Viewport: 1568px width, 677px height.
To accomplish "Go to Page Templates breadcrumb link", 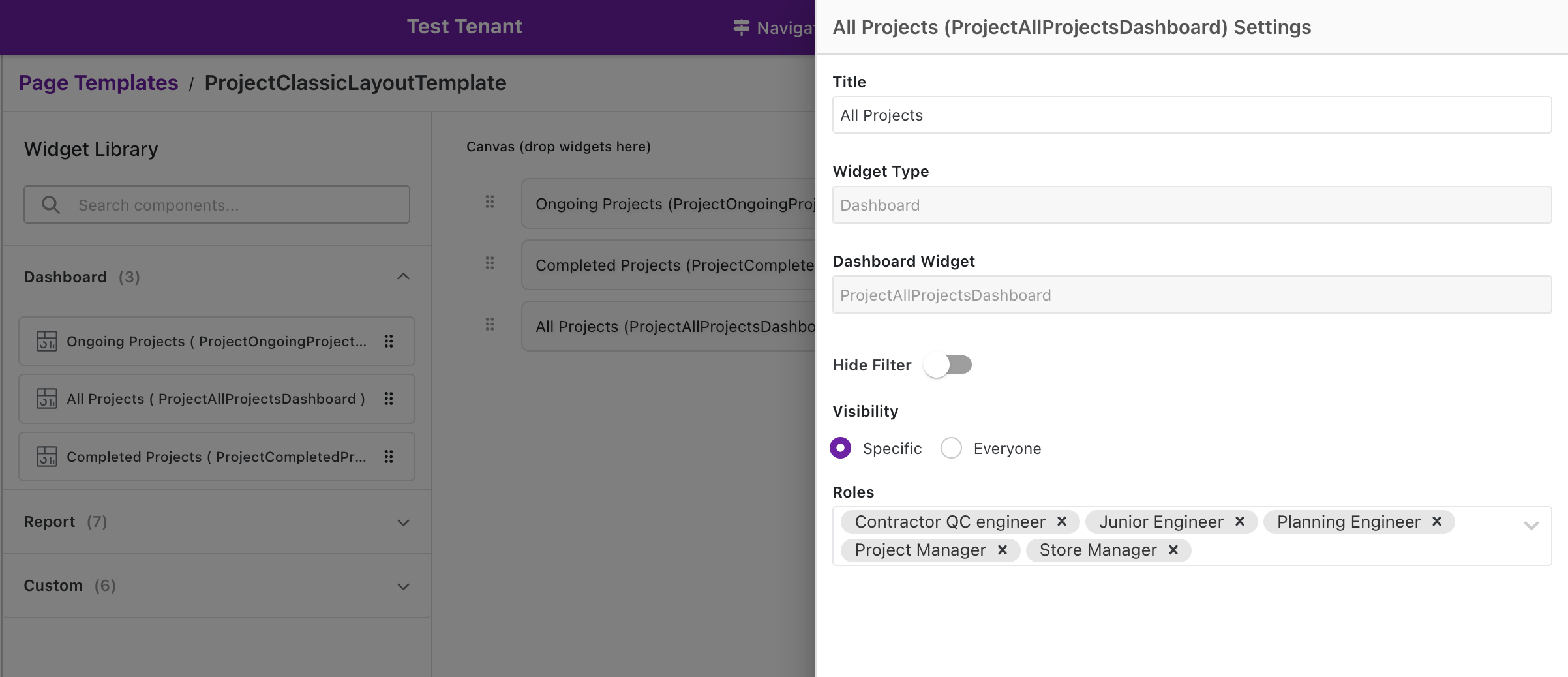I will tap(98, 83).
